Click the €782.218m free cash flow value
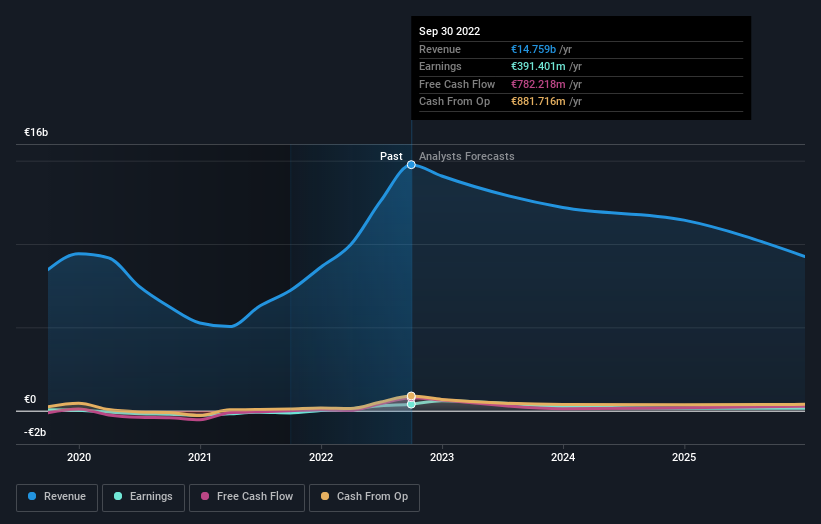Viewport: 821px width, 524px height. click(538, 84)
